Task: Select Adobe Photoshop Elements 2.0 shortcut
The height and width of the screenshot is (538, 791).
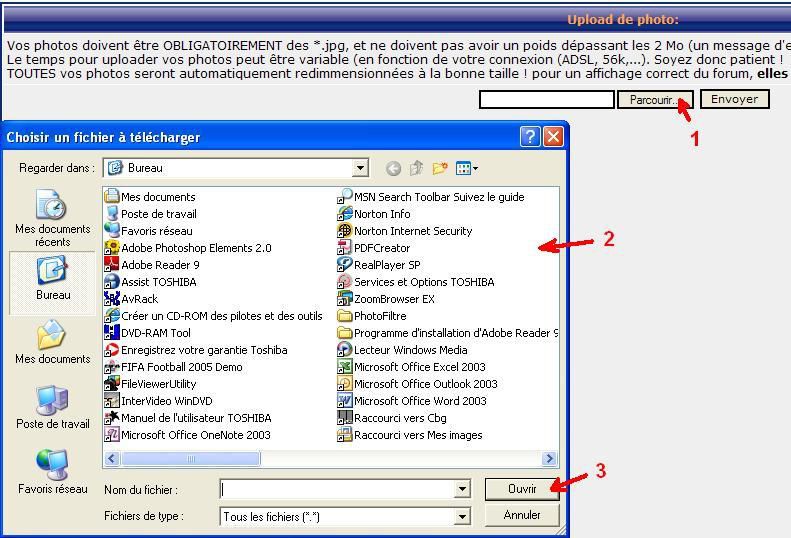Action: click(x=188, y=248)
